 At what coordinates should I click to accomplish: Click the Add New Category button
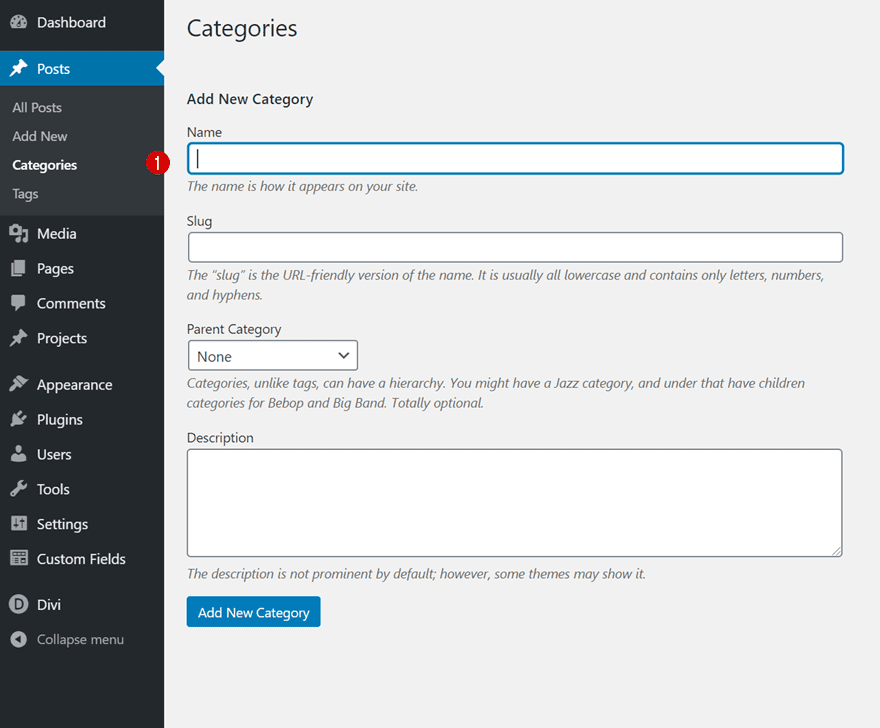(x=253, y=611)
